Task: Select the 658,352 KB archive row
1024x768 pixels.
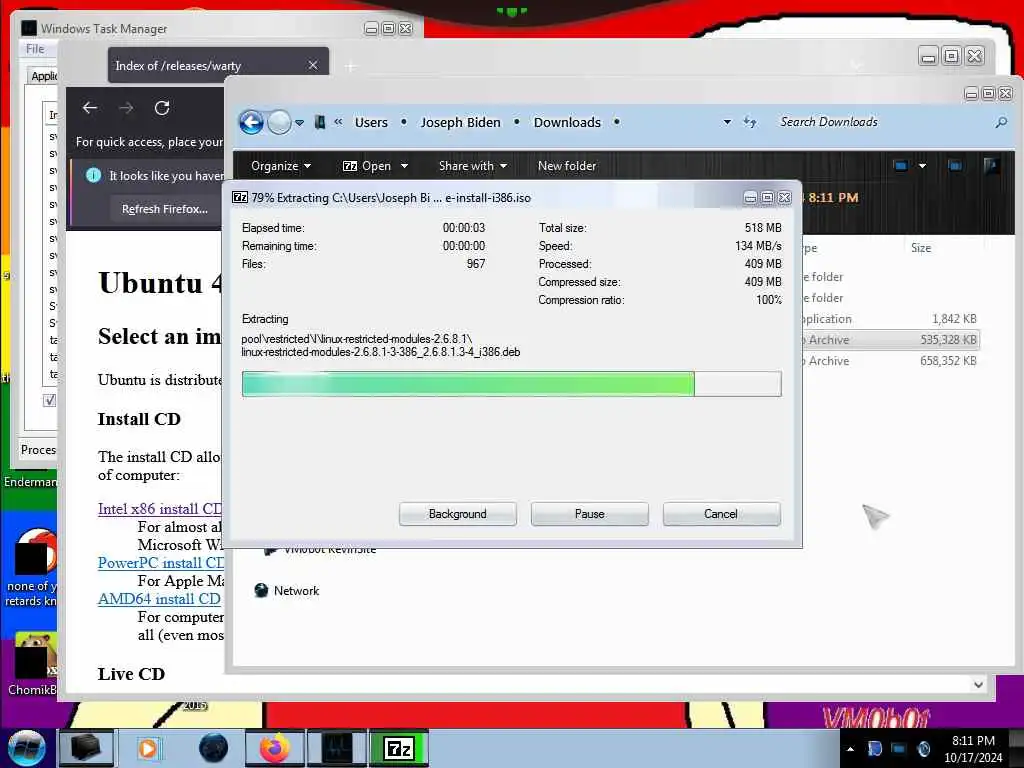Action: coord(891,361)
